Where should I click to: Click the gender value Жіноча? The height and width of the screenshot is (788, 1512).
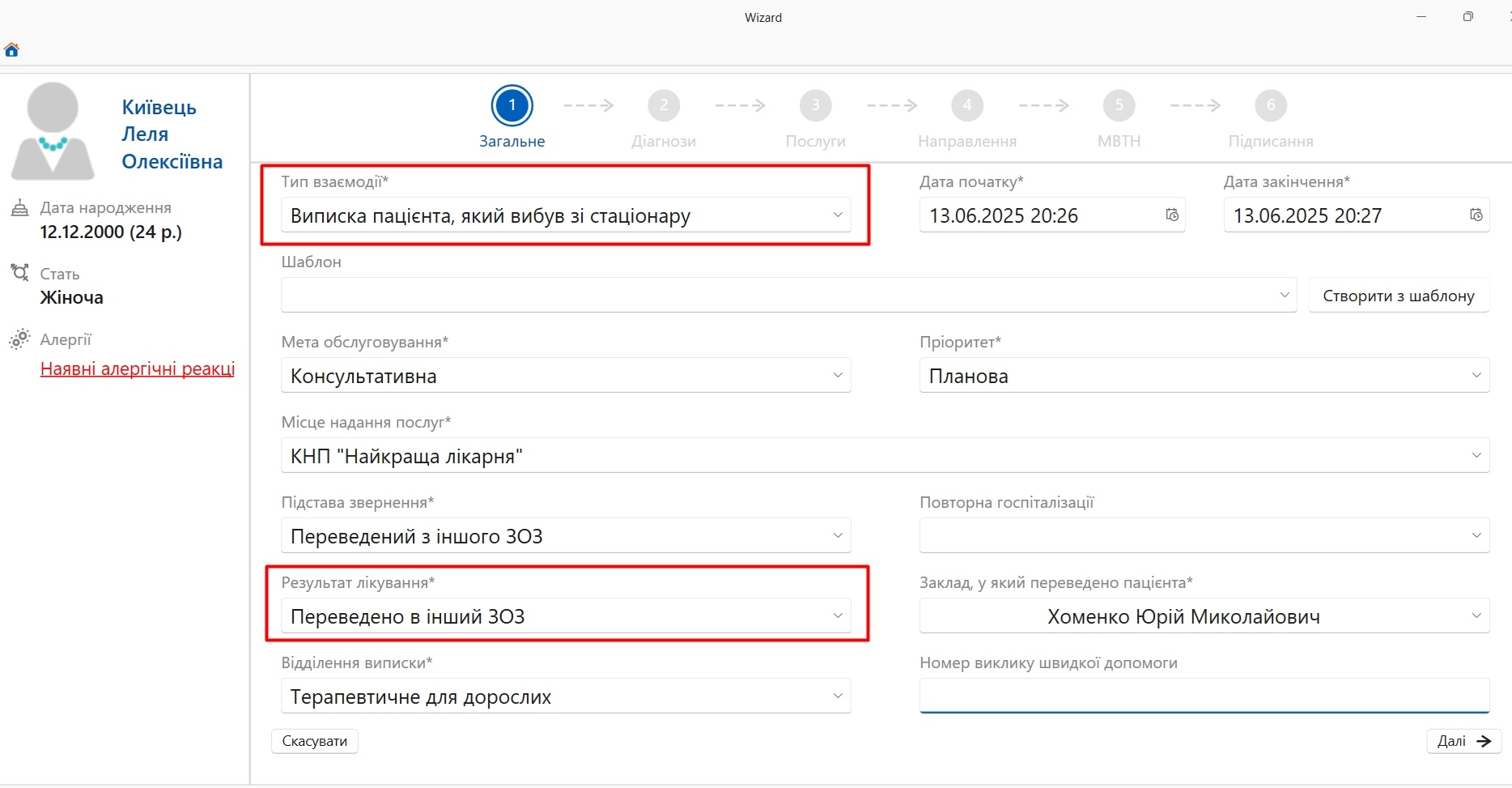(72, 298)
